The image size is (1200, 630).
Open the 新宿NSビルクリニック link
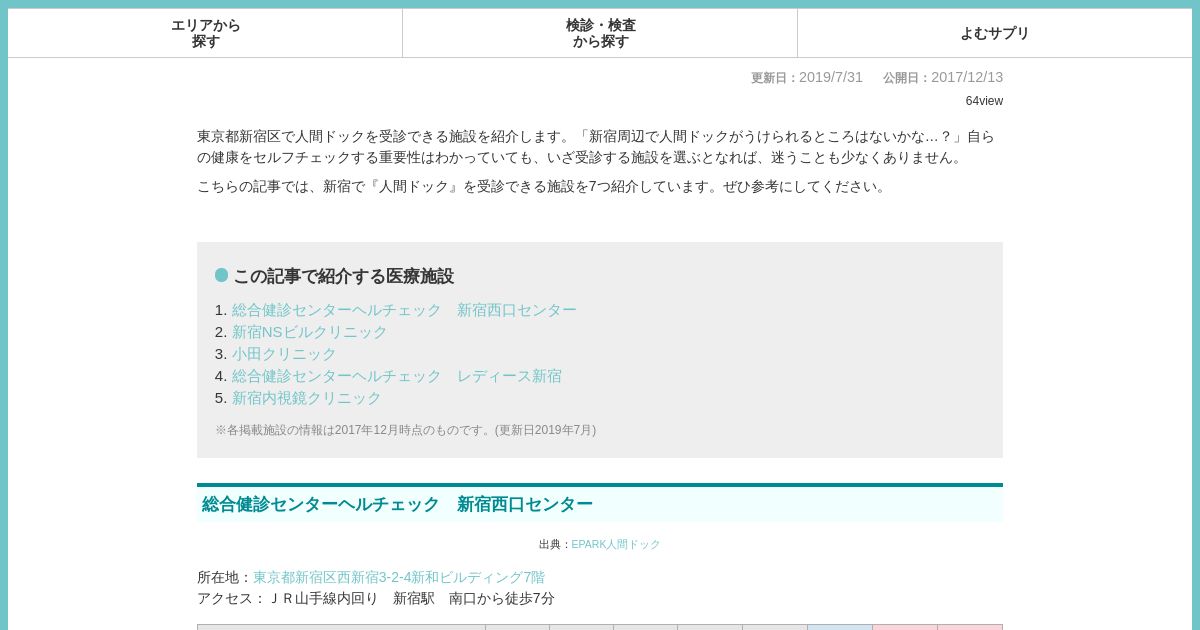309,332
